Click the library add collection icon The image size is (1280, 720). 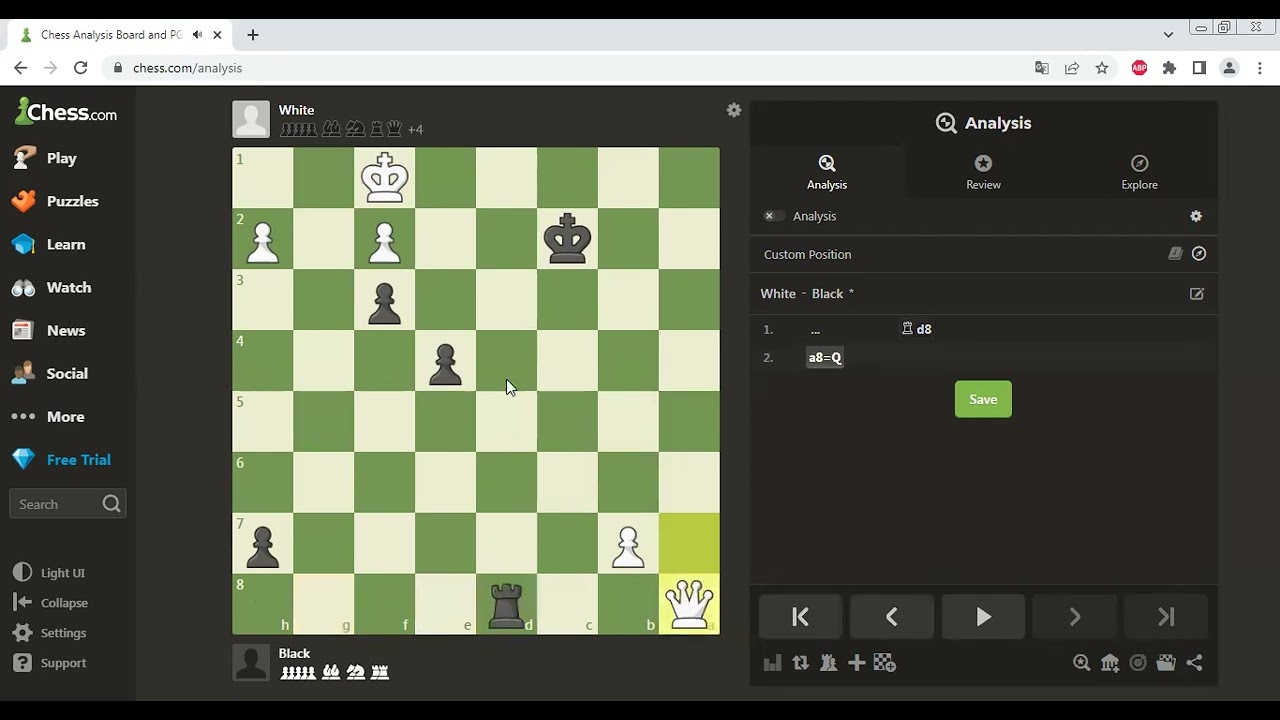1110,663
